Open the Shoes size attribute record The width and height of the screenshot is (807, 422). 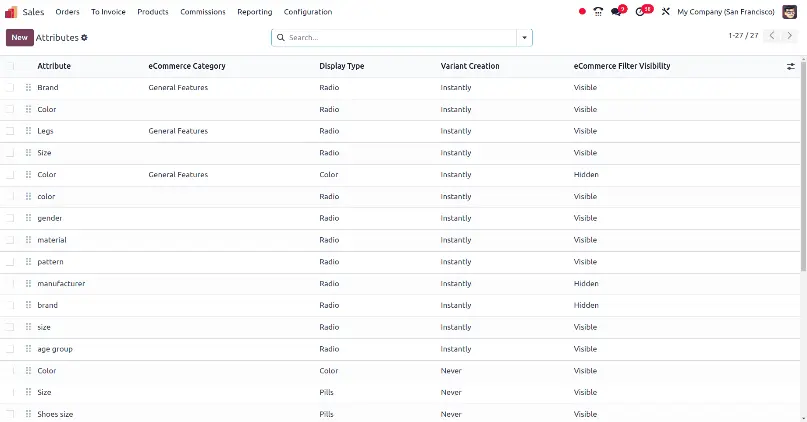(55, 414)
